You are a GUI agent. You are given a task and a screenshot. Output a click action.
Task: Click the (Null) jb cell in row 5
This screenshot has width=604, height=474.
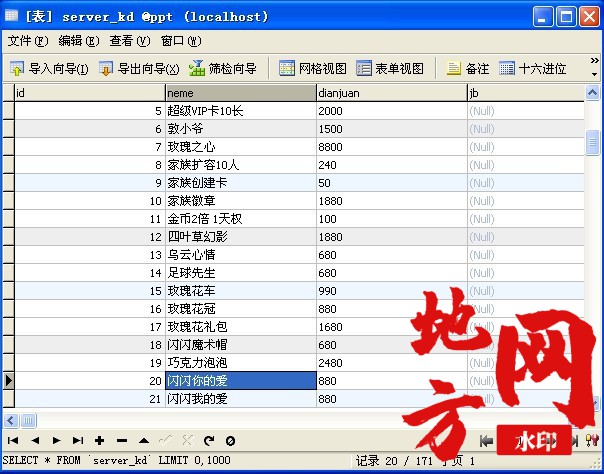pyautogui.click(x=526, y=111)
